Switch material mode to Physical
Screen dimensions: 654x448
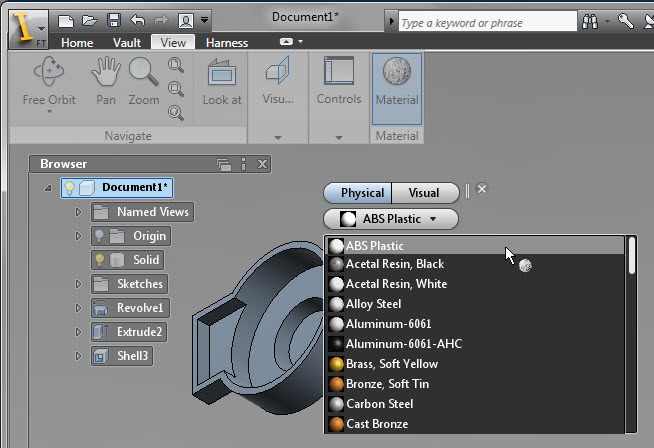[358, 193]
